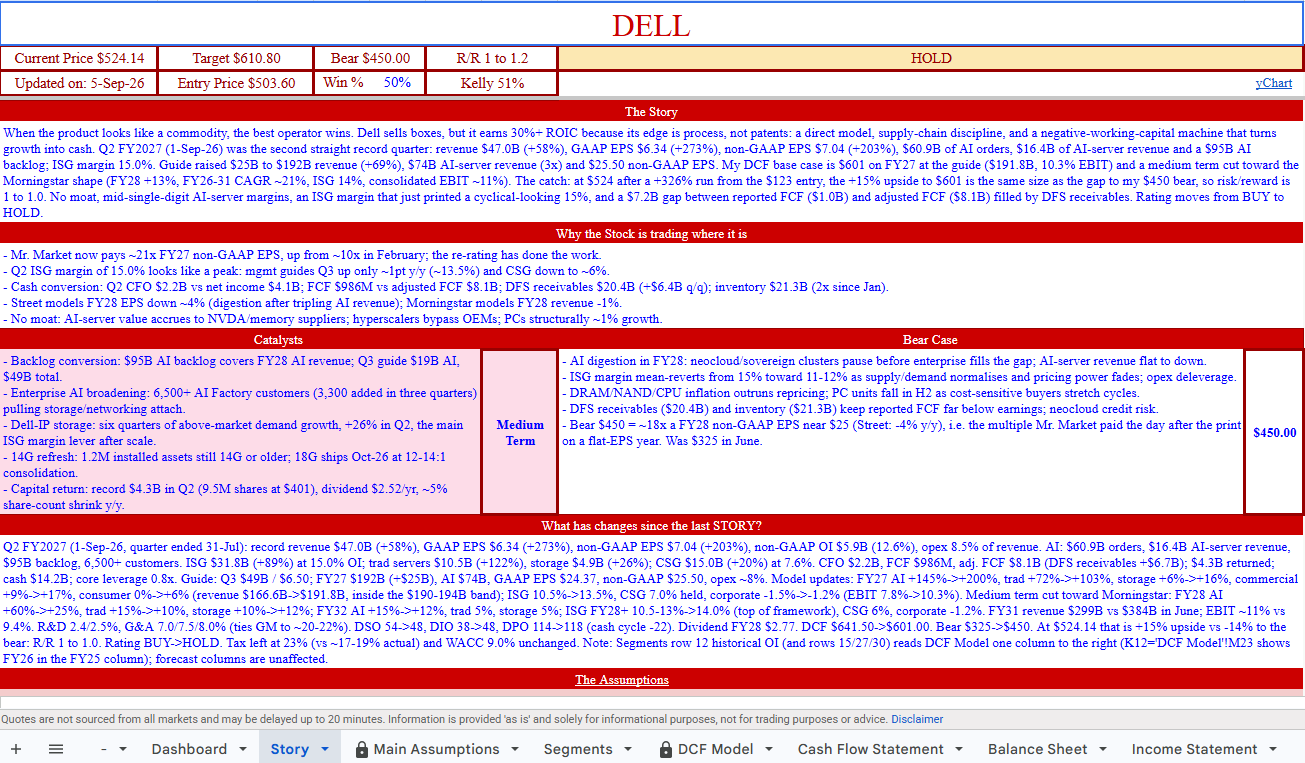Select Kelly 51% cell
Image resolution: width=1305 pixels, height=763 pixels.
coord(492,83)
